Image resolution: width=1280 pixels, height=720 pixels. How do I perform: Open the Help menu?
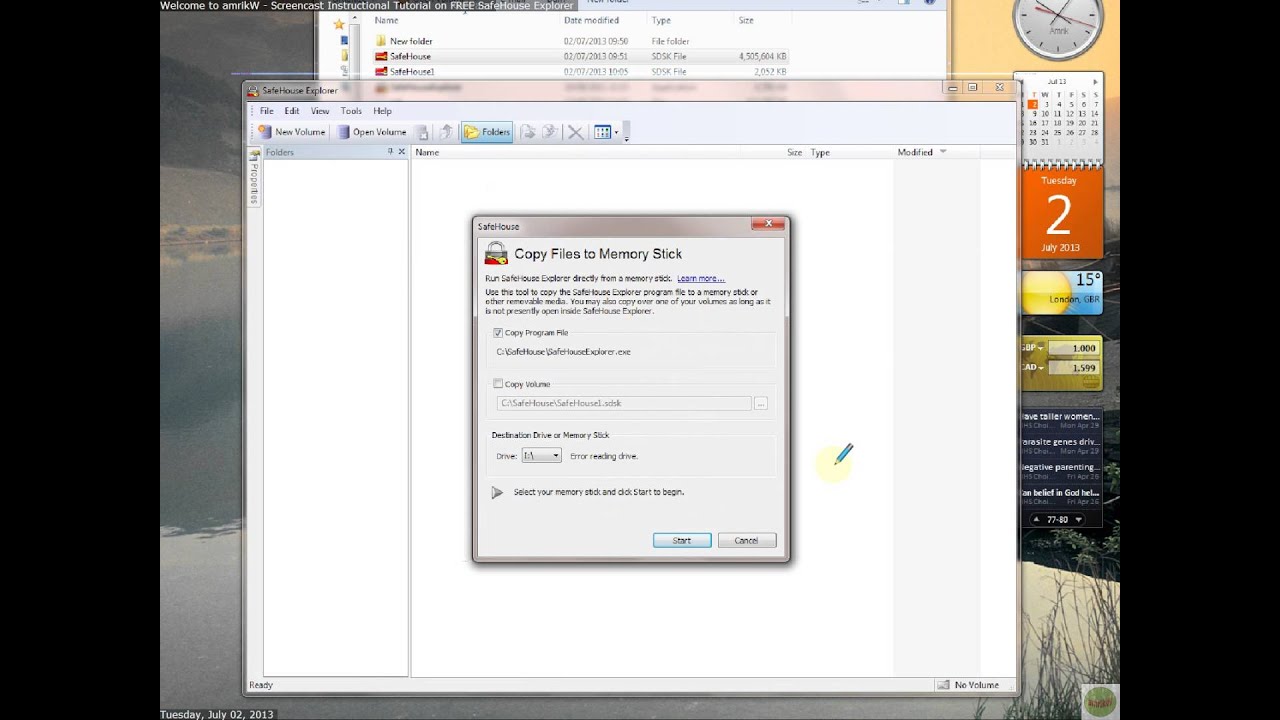[382, 111]
